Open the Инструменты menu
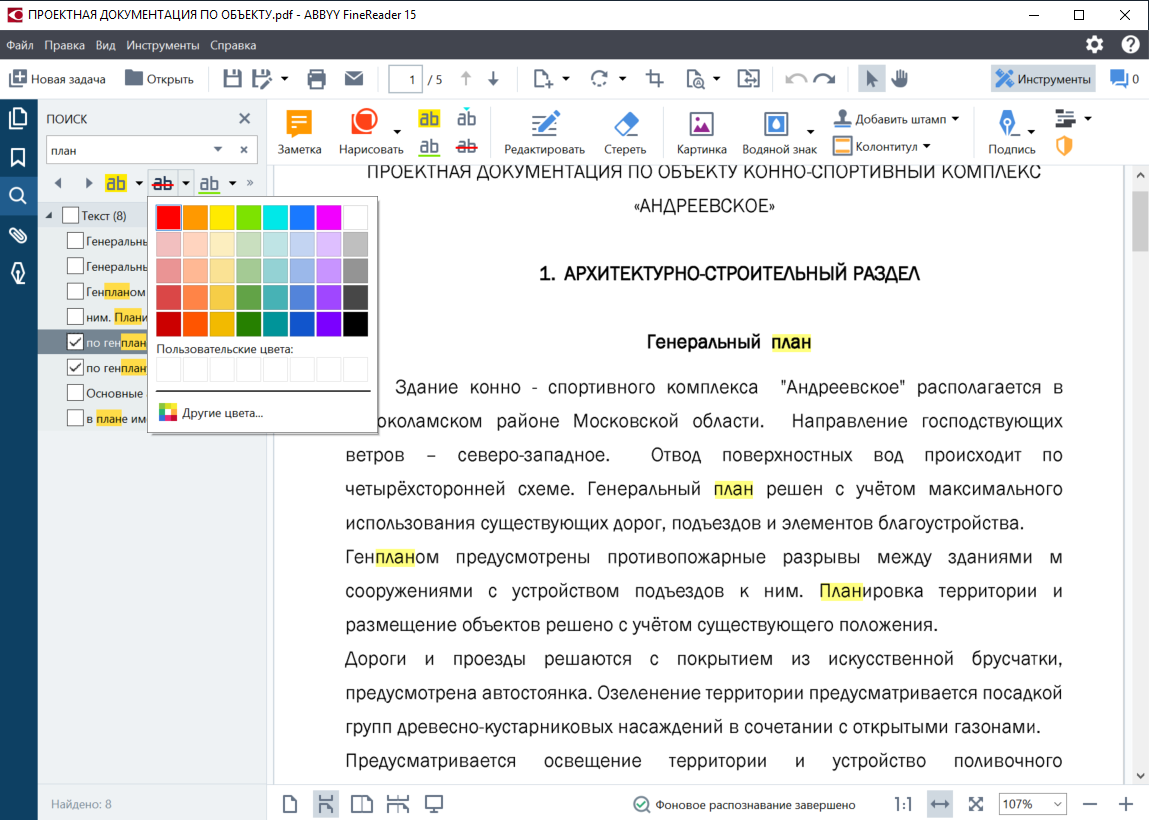 coord(164,45)
